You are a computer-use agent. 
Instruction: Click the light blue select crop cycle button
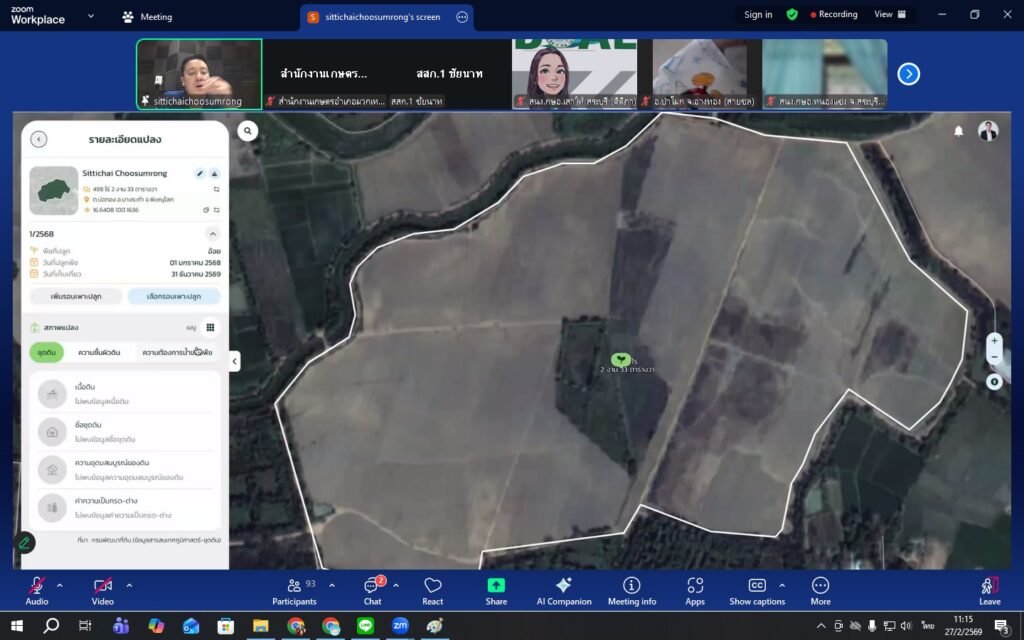[174, 296]
